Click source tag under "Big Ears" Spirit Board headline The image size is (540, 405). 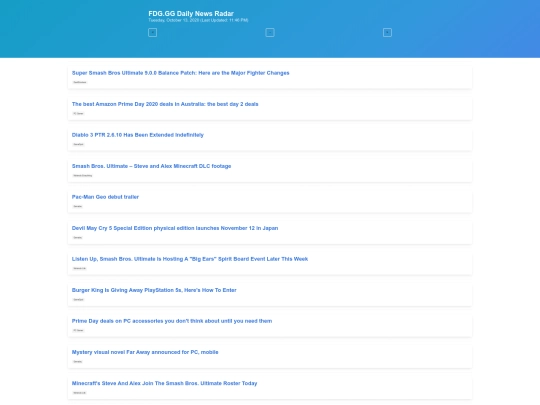(79, 268)
